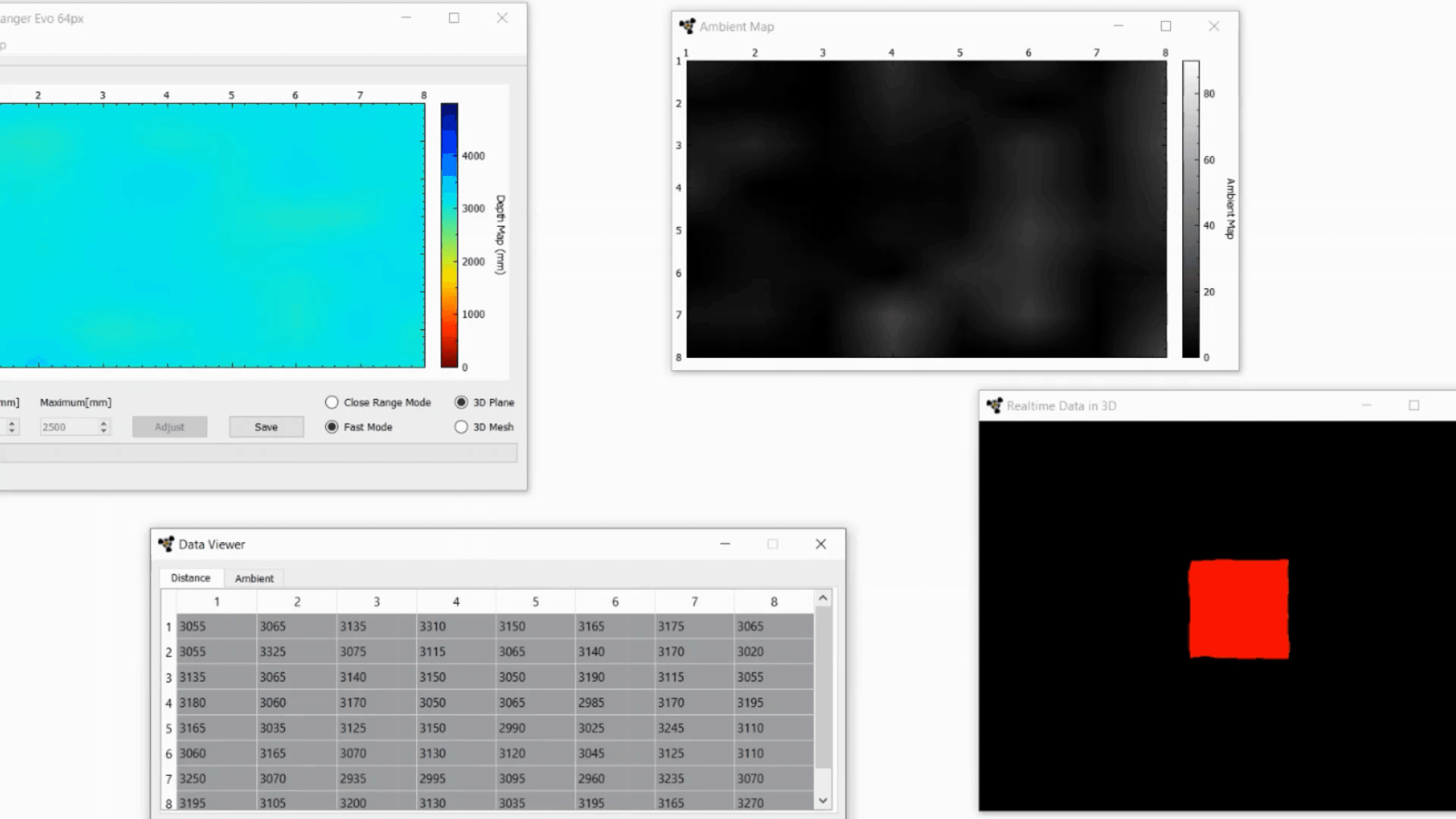Click cell 3200 in row 8

click(376, 802)
